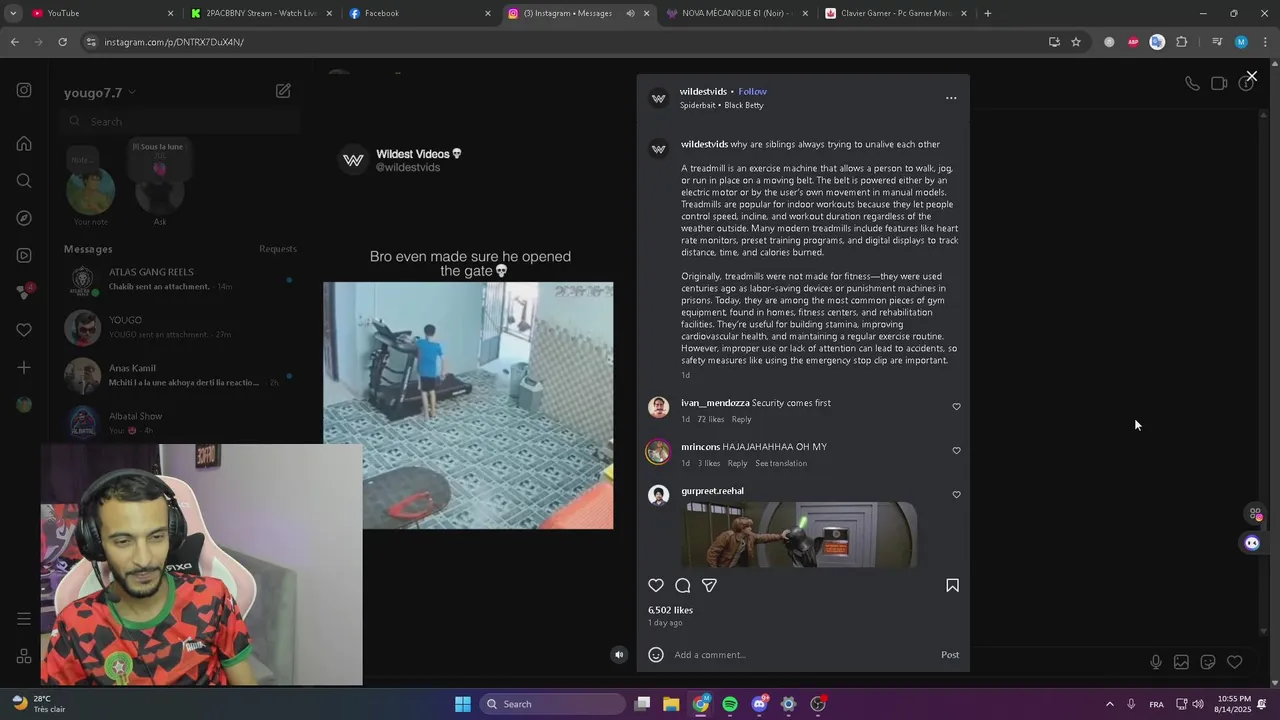This screenshot has height=720, width=1280.
Task: Like gurpreet.reehal's comment
Action: point(956,495)
